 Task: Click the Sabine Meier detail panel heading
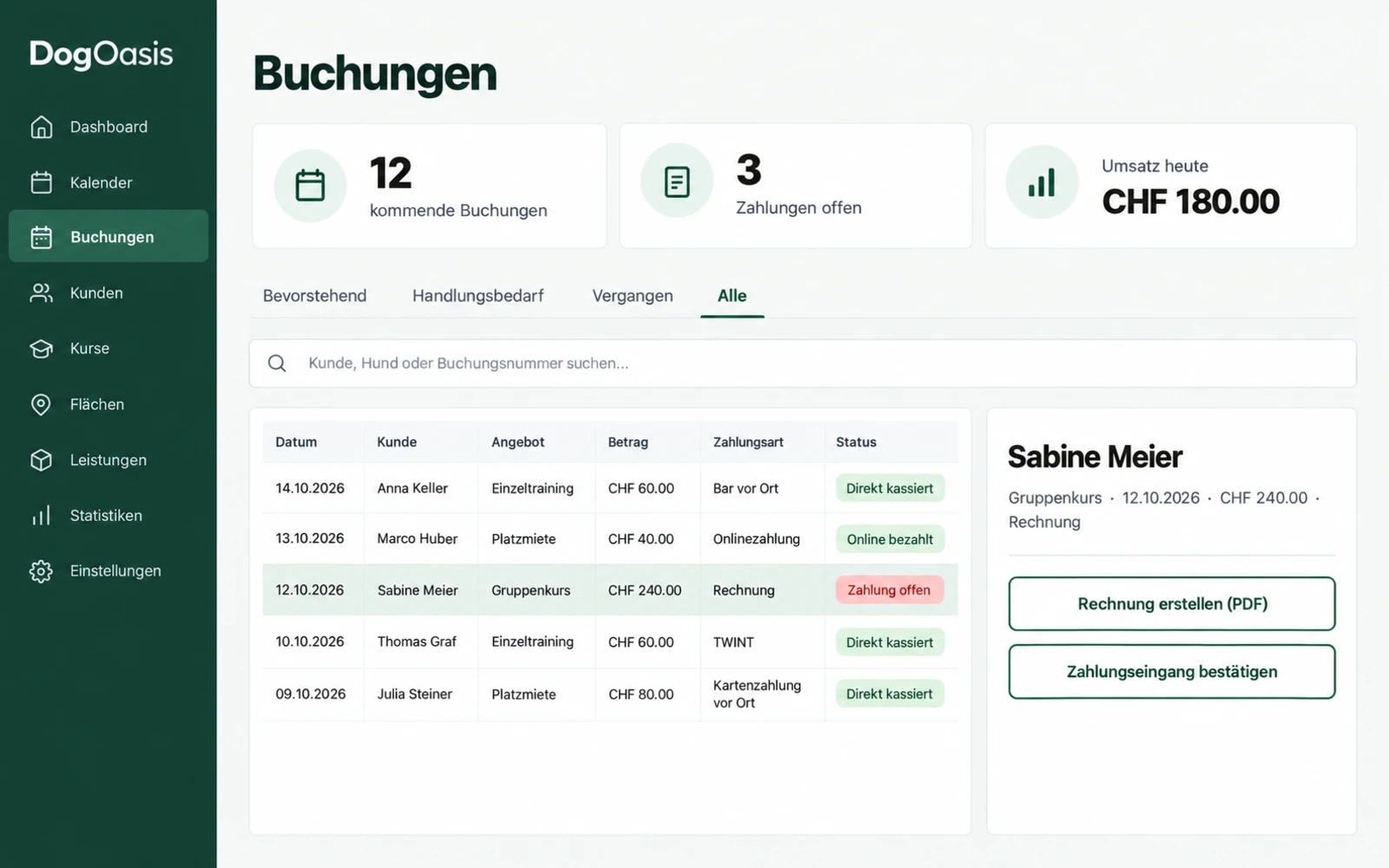click(x=1095, y=457)
